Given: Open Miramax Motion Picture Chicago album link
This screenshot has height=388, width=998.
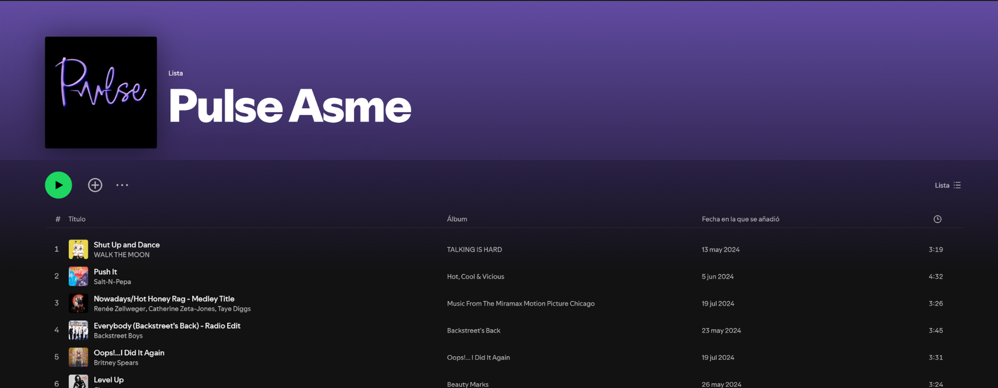Looking at the screenshot, I should point(521,303).
